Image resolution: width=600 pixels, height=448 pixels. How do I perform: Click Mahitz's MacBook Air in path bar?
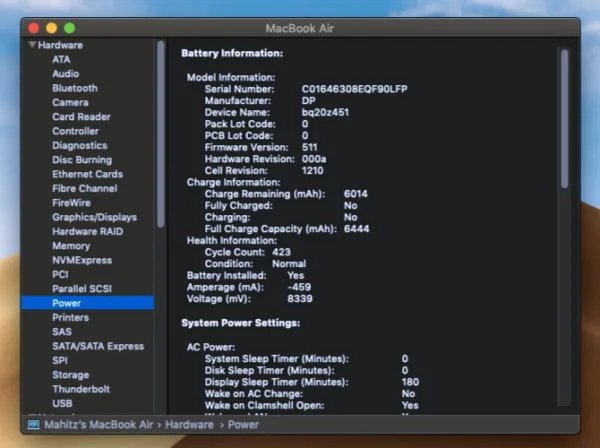tap(99, 425)
